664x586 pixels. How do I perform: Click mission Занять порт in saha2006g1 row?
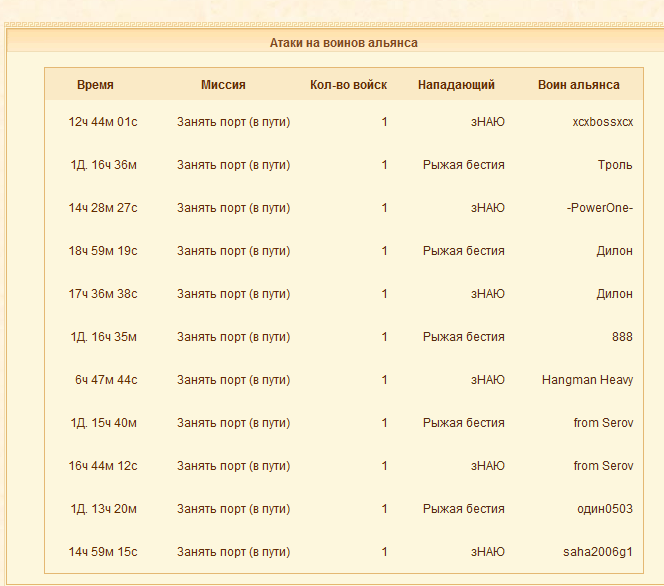[x=233, y=552]
